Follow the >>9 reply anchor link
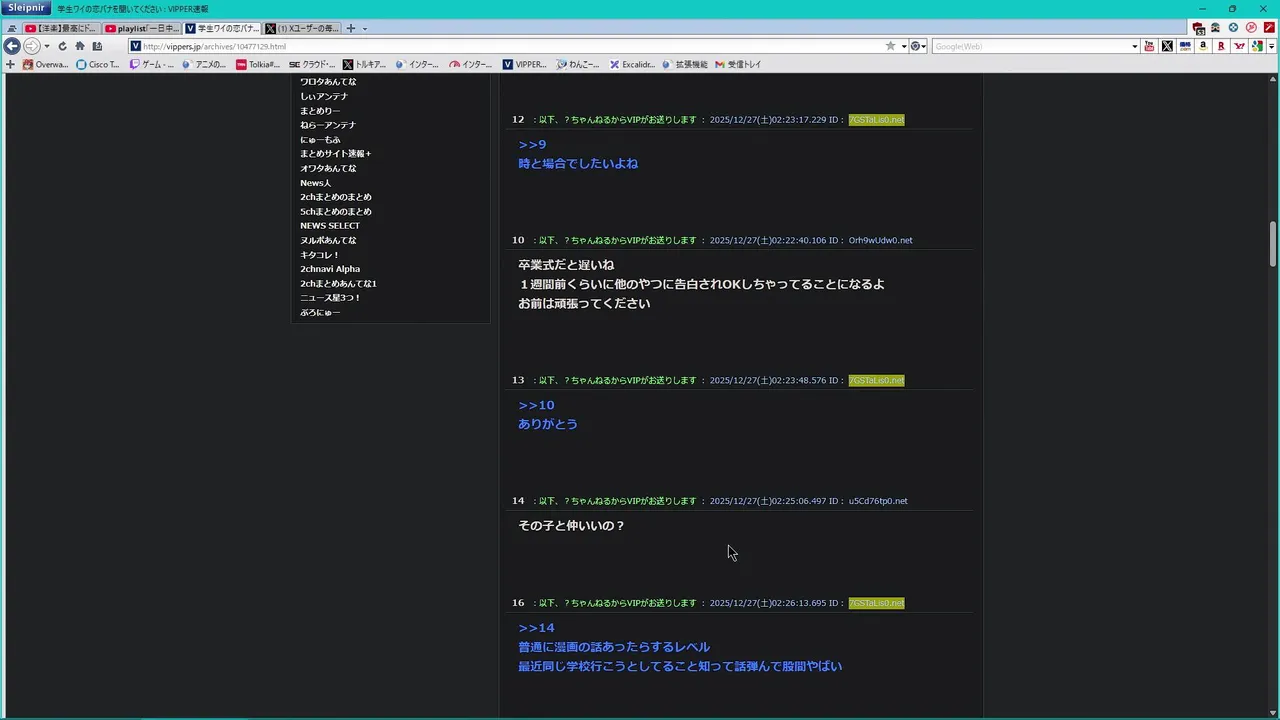 (x=532, y=145)
